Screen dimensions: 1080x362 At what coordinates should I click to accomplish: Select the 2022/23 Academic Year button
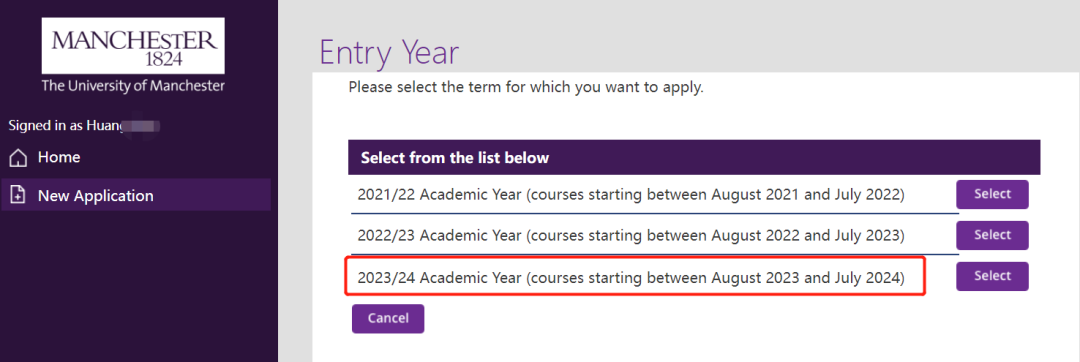(x=992, y=235)
